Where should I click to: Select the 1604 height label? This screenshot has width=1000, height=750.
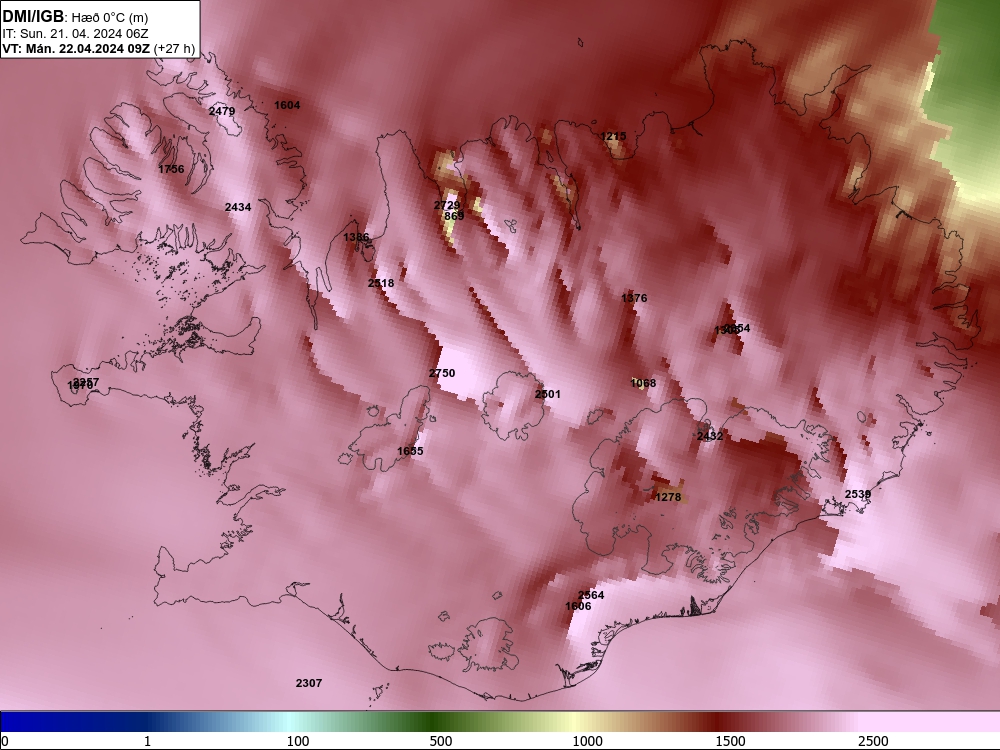[287, 105]
